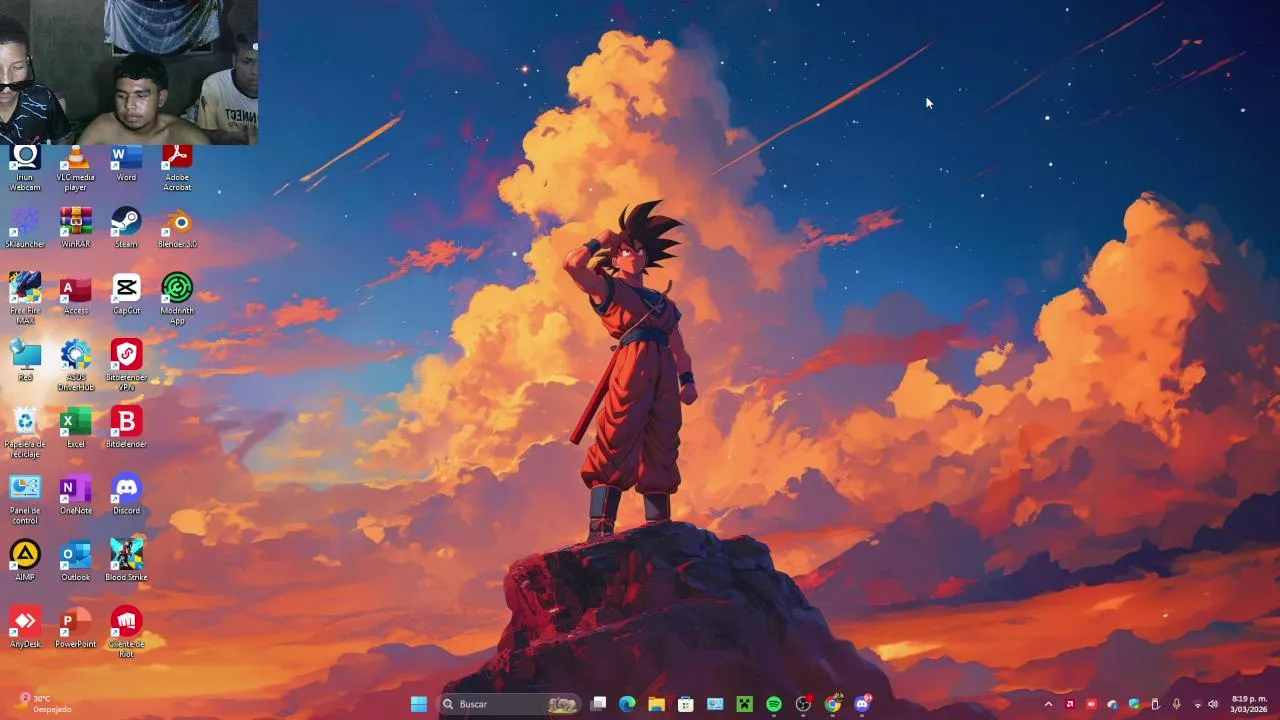This screenshot has height=720, width=1280.
Task: Open the Iriun Webcam desktop shortcut
Action: pos(25,168)
